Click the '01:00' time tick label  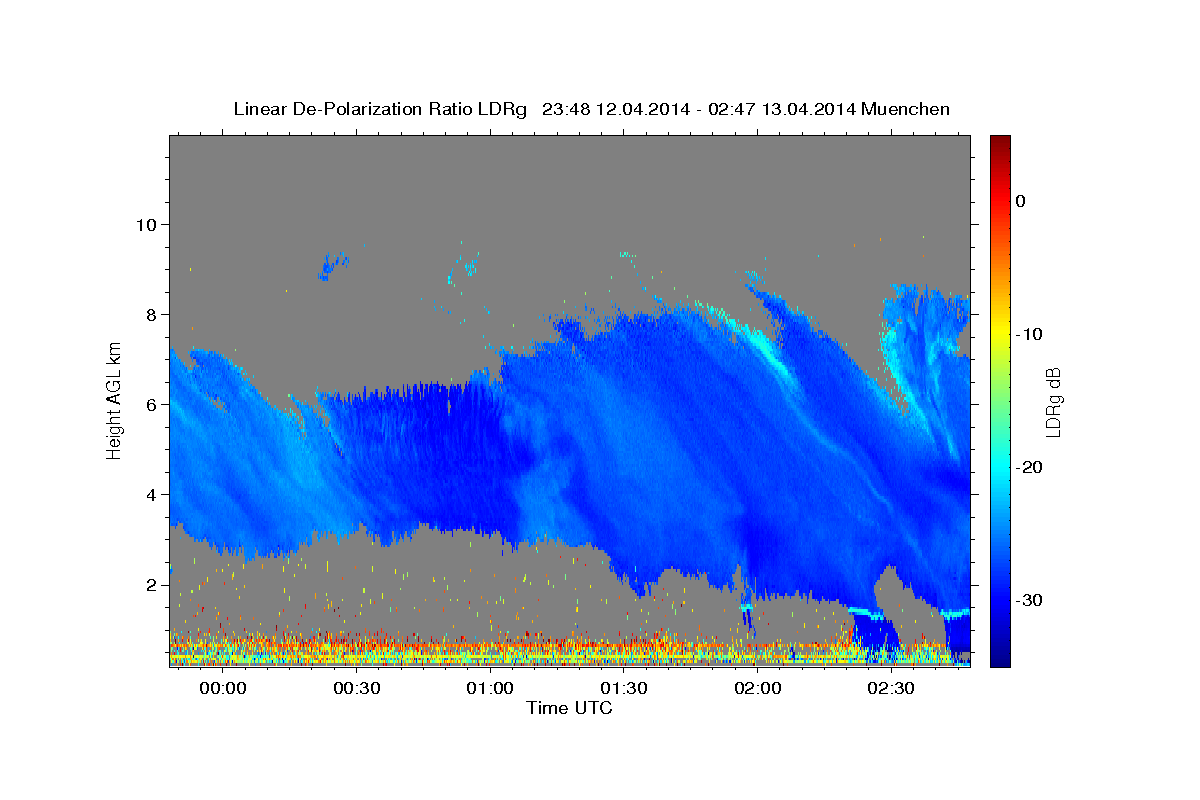[490, 689]
